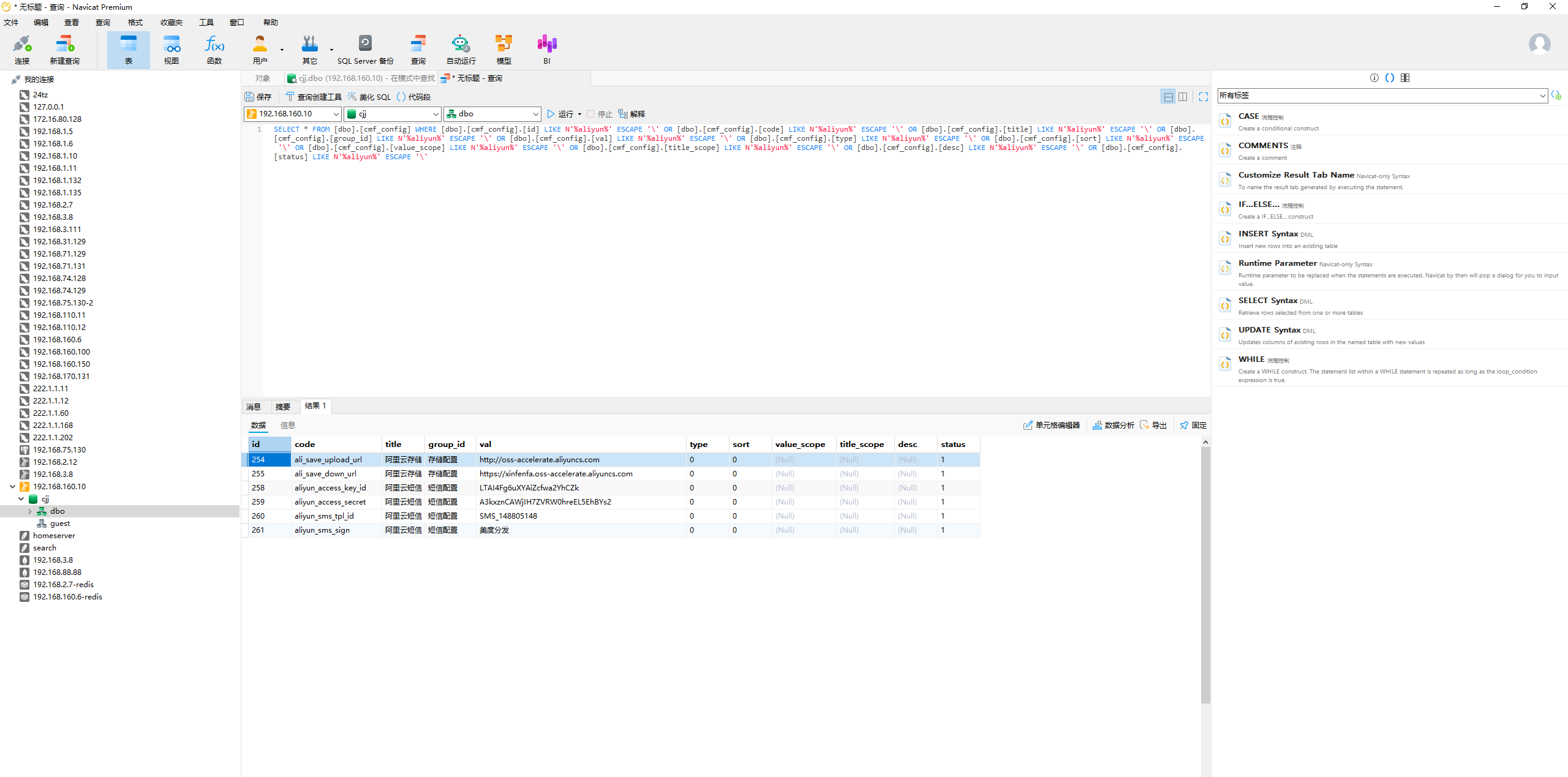Switch to the 对象 tab
The image size is (1568, 777).
[x=263, y=78]
